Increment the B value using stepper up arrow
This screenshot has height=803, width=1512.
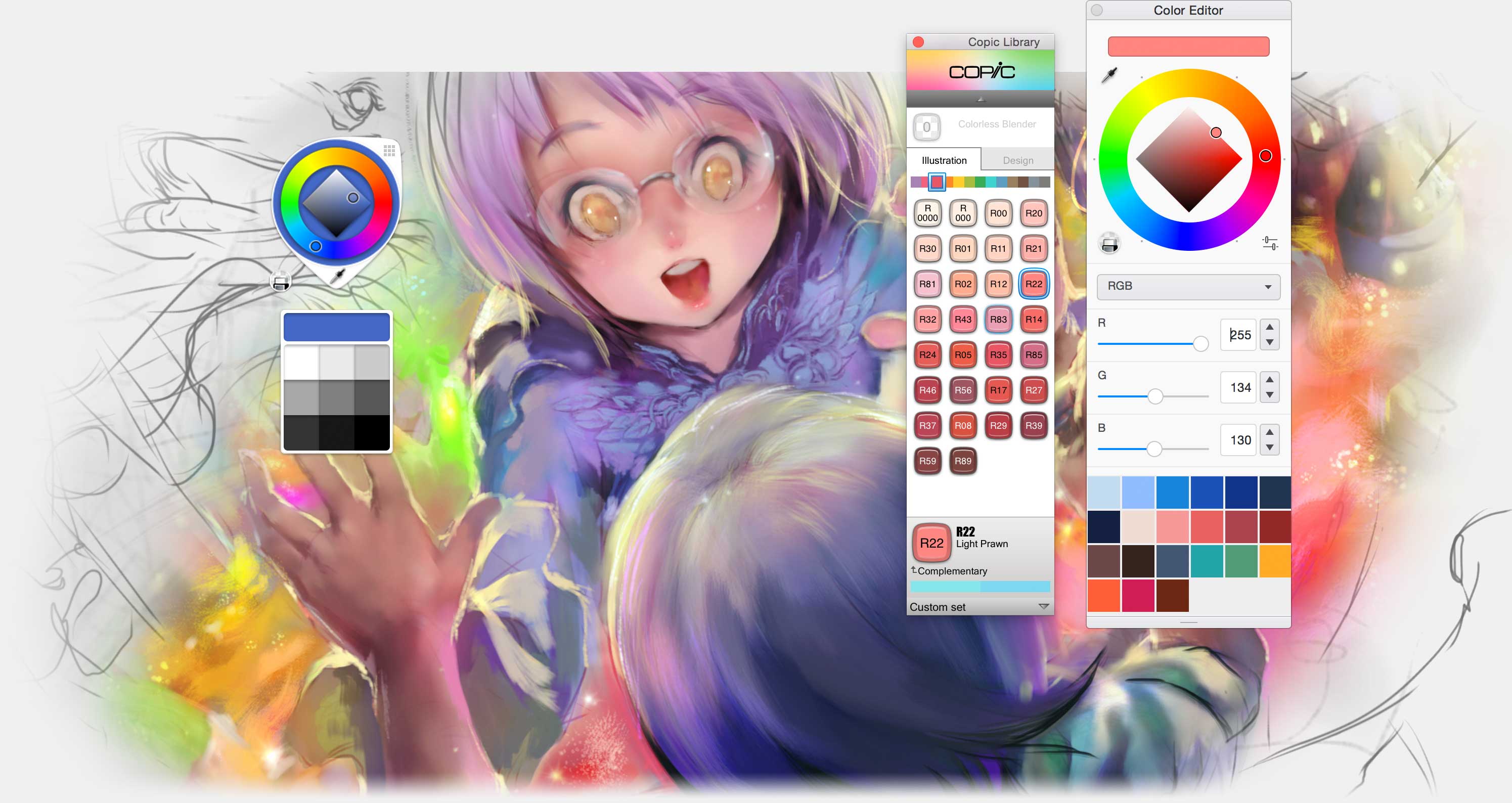1269,431
